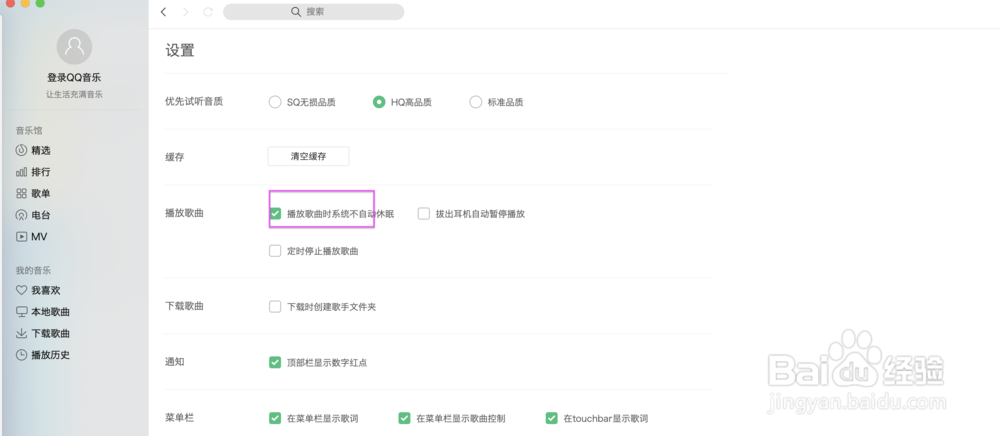Image resolution: width=1000 pixels, height=436 pixels.
Task: Focus the 搜索 search field
Action: (x=313, y=11)
